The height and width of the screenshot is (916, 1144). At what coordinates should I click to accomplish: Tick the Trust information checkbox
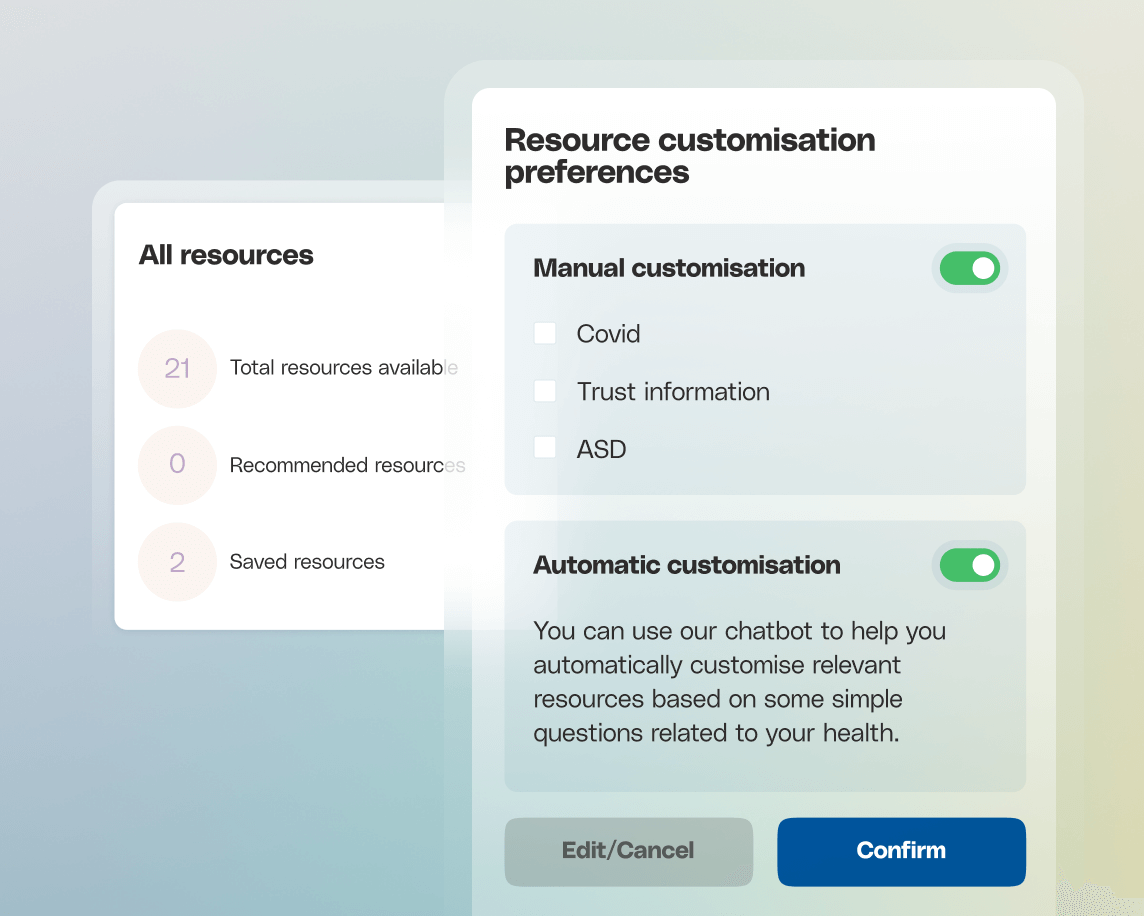(x=545, y=391)
